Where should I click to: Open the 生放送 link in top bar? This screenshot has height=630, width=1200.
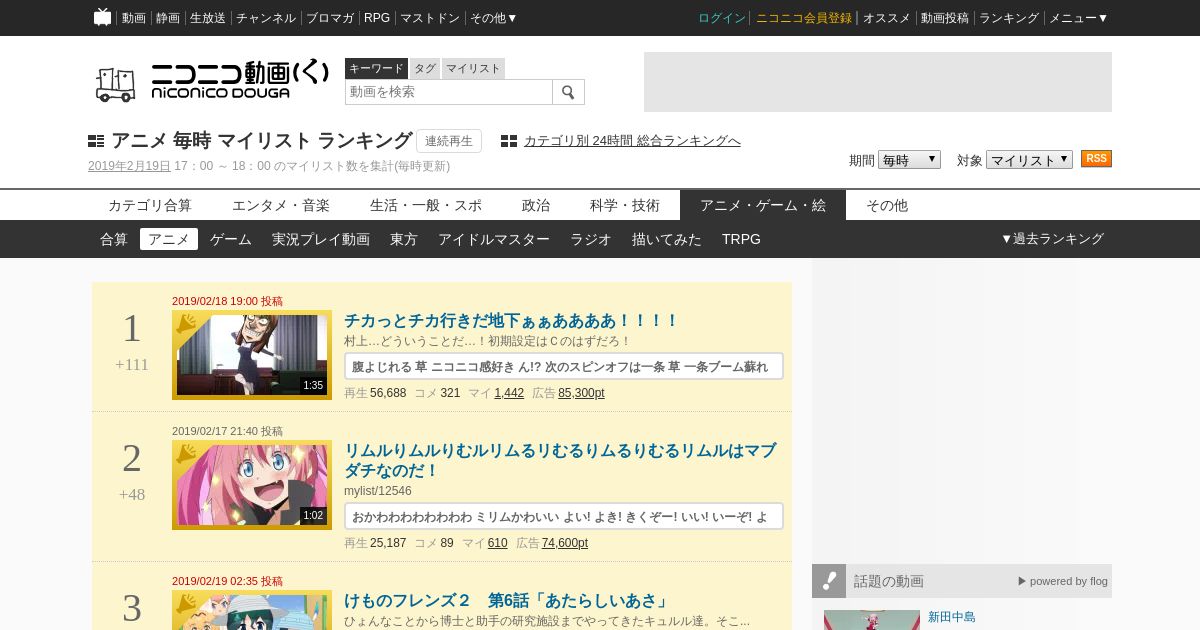[208, 18]
